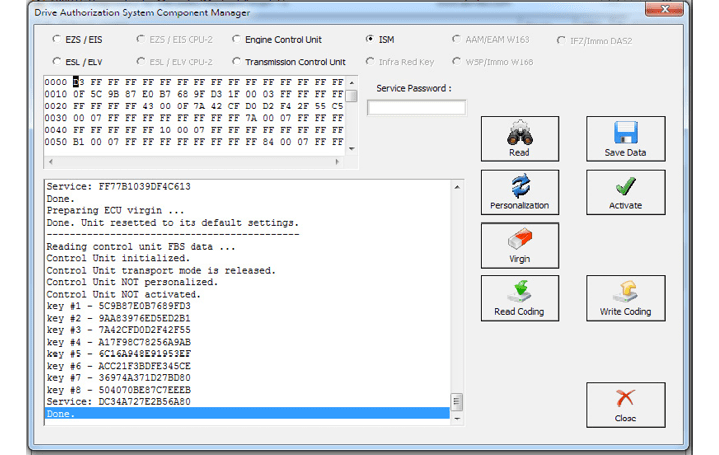
Task: Click Write Coding yellow arrow icon
Action: pos(625,298)
